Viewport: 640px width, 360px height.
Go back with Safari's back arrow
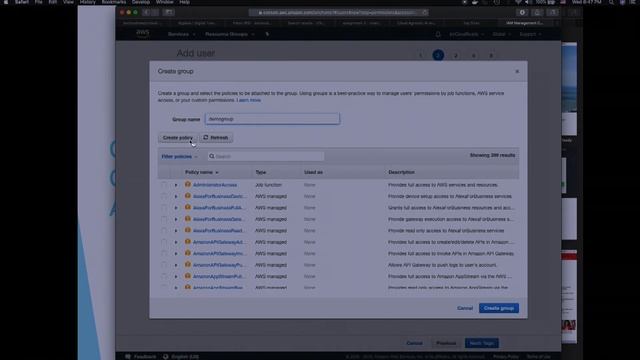[147, 13]
